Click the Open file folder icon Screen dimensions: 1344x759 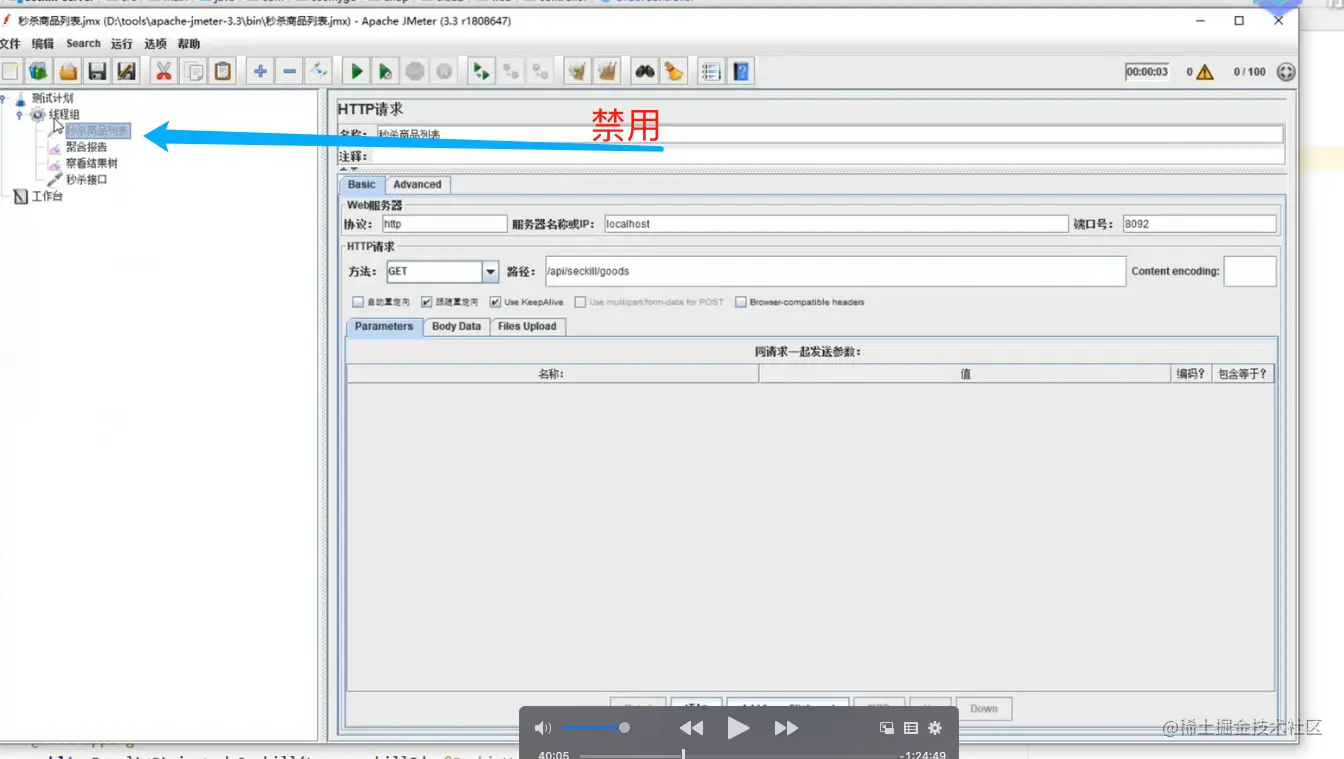(68, 71)
